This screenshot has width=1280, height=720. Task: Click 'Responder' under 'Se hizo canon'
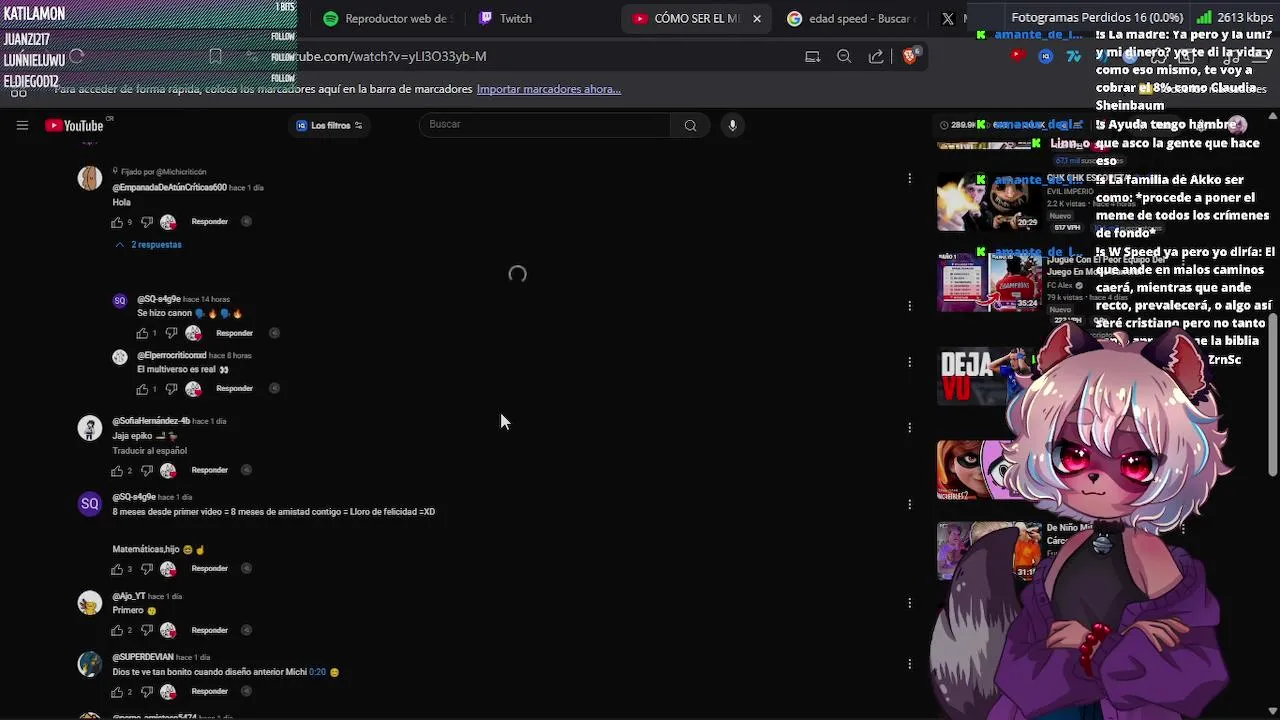pyautogui.click(x=235, y=333)
